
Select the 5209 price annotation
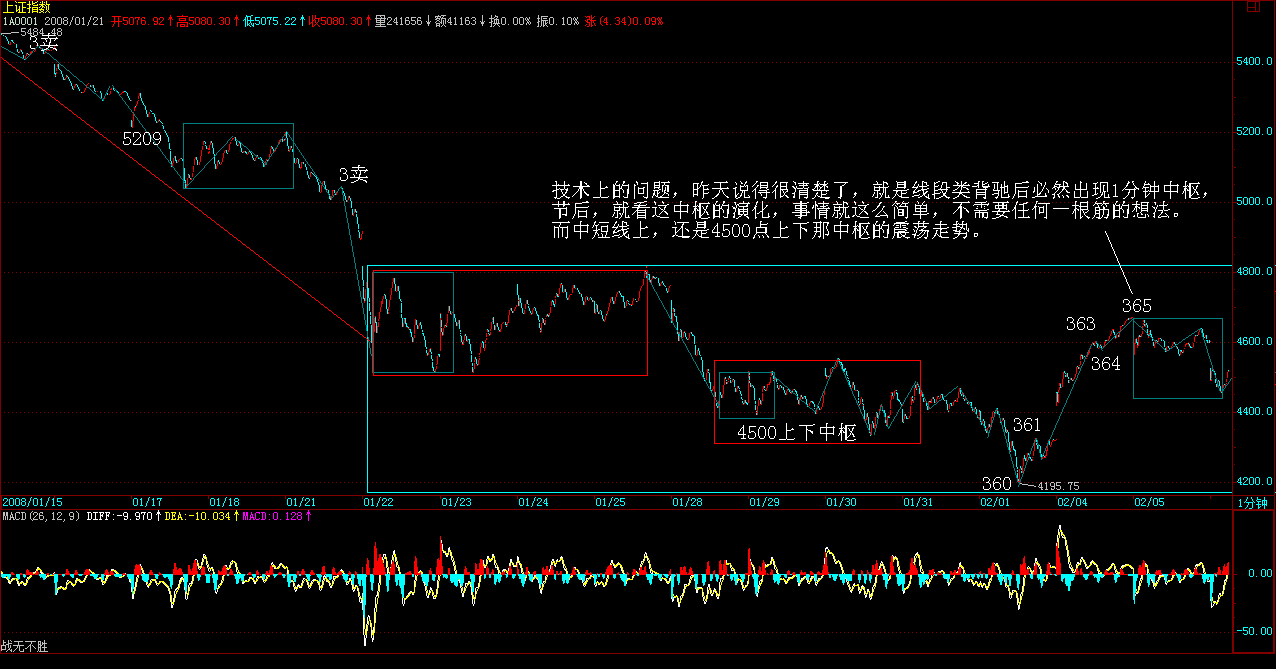click(142, 139)
